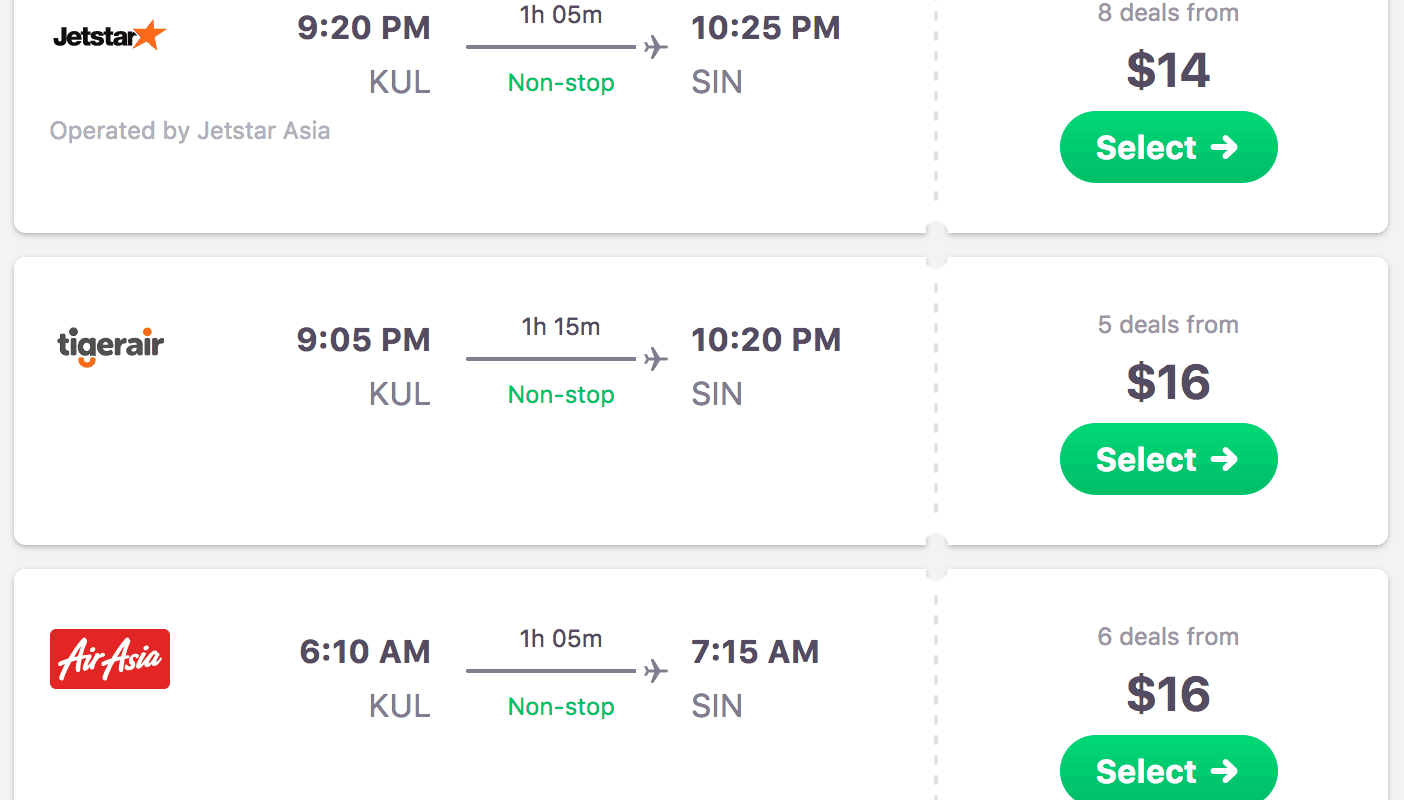Click the 6:10 AM AirAsia departure time
The width and height of the screenshot is (1404, 800).
pyautogui.click(x=365, y=652)
